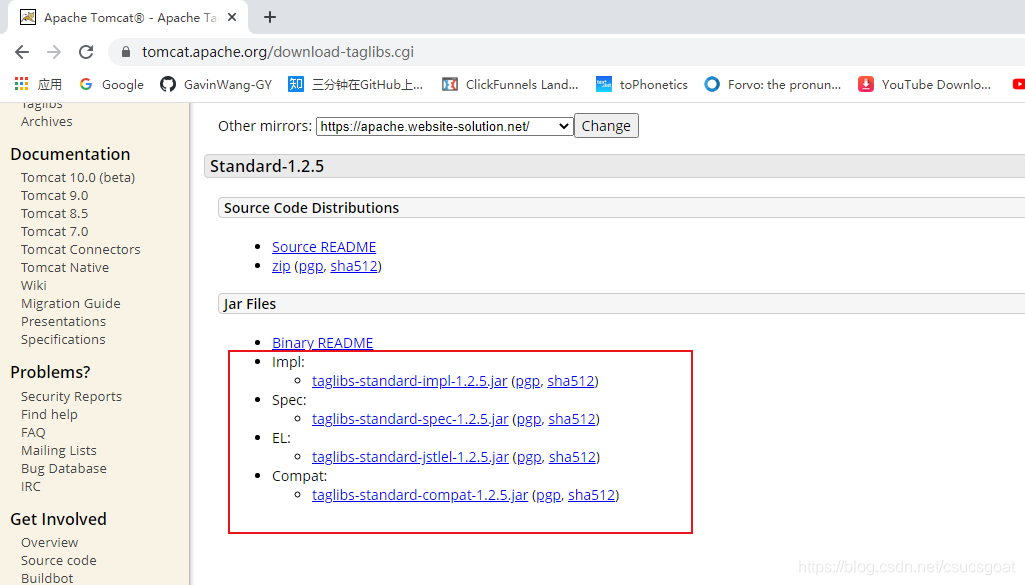Close the Apache Tomcat tab
Viewport: 1025px width, 585px height.
[x=231, y=18]
